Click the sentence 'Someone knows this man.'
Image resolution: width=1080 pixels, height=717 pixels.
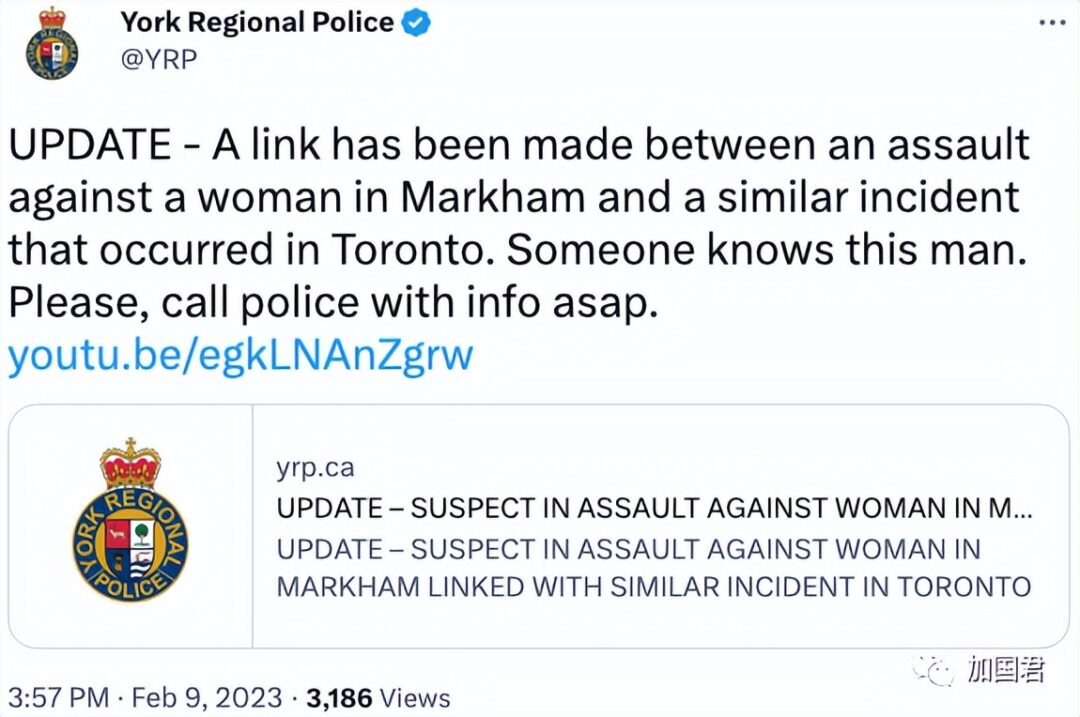click(767, 249)
